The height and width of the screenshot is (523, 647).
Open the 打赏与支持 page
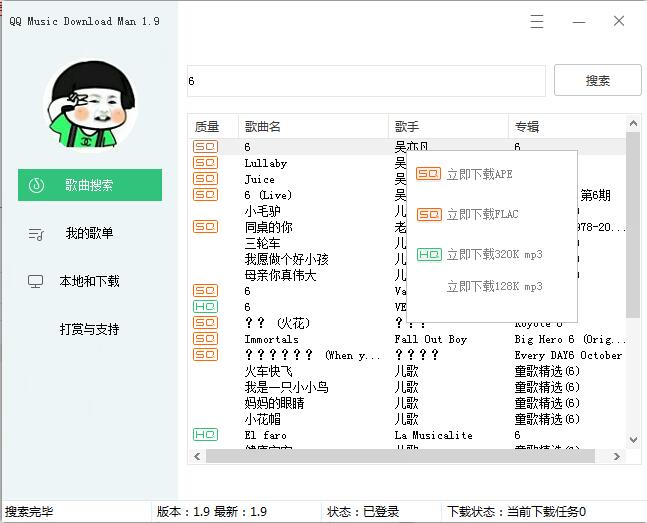tap(89, 329)
